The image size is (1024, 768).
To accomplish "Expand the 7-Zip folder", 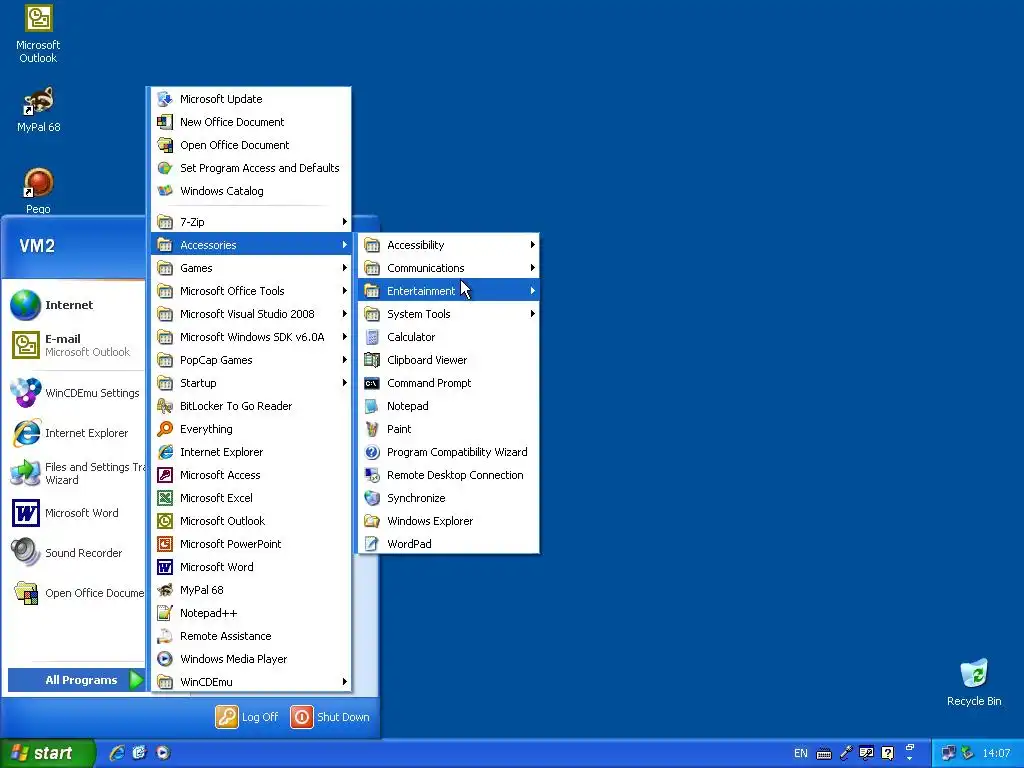I will (251, 221).
